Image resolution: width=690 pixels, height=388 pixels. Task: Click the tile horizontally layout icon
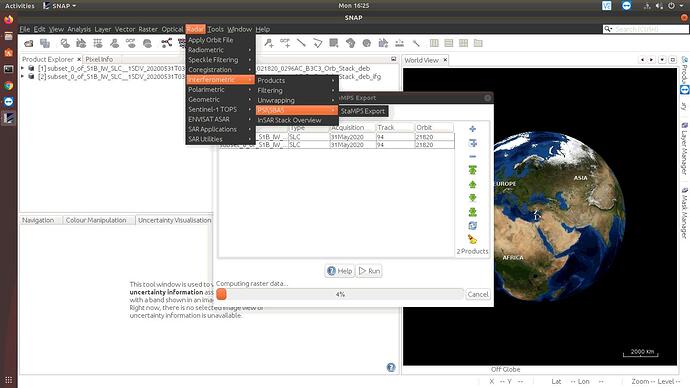point(434,43)
